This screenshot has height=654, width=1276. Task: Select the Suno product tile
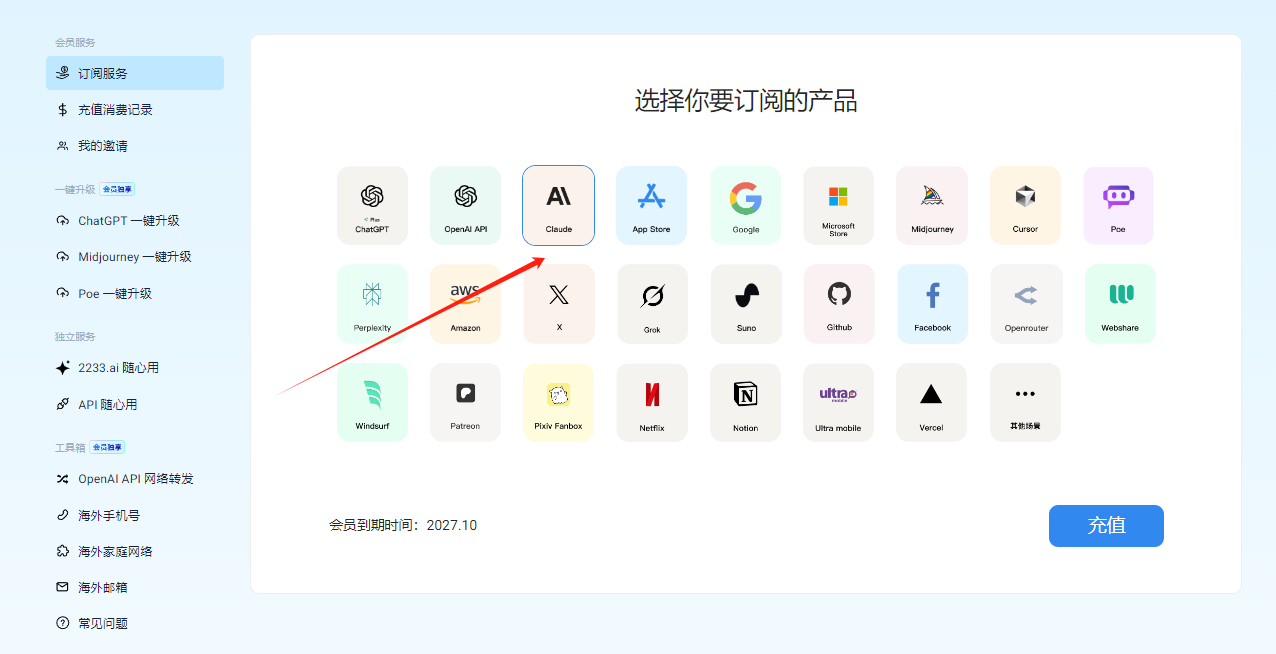click(x=746, y=303)
